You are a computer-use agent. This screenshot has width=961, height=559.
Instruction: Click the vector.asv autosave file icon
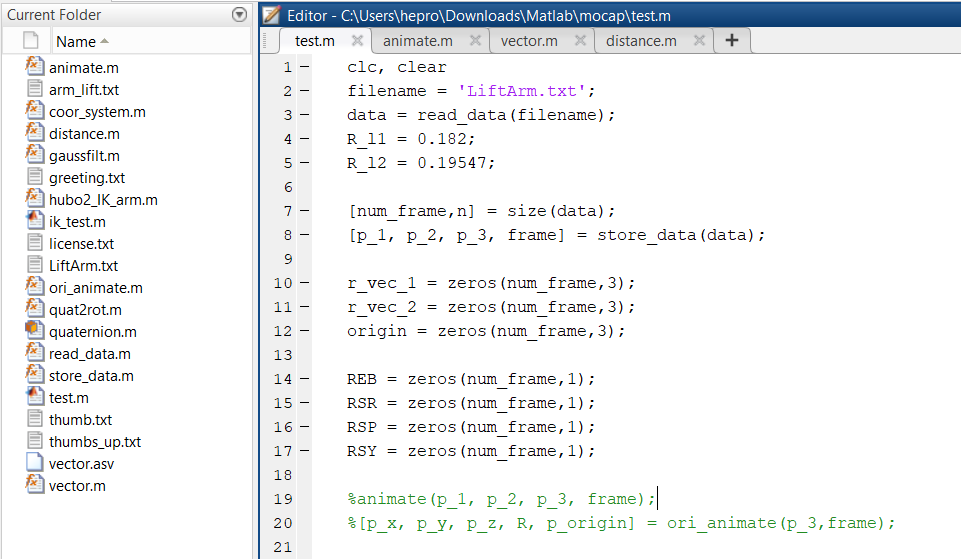tap(35, 463)
